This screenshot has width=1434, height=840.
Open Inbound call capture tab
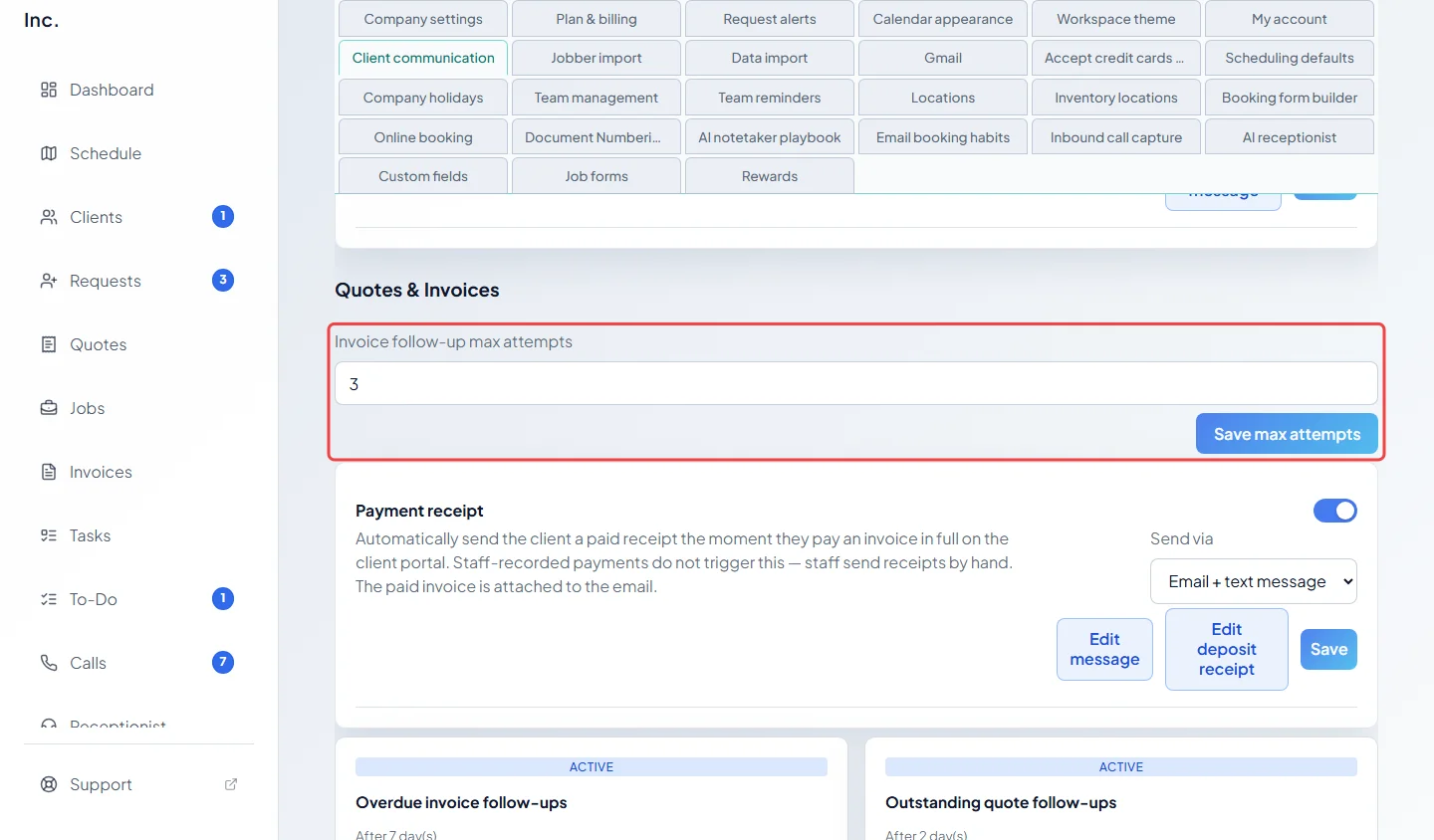click(1116, 137)
